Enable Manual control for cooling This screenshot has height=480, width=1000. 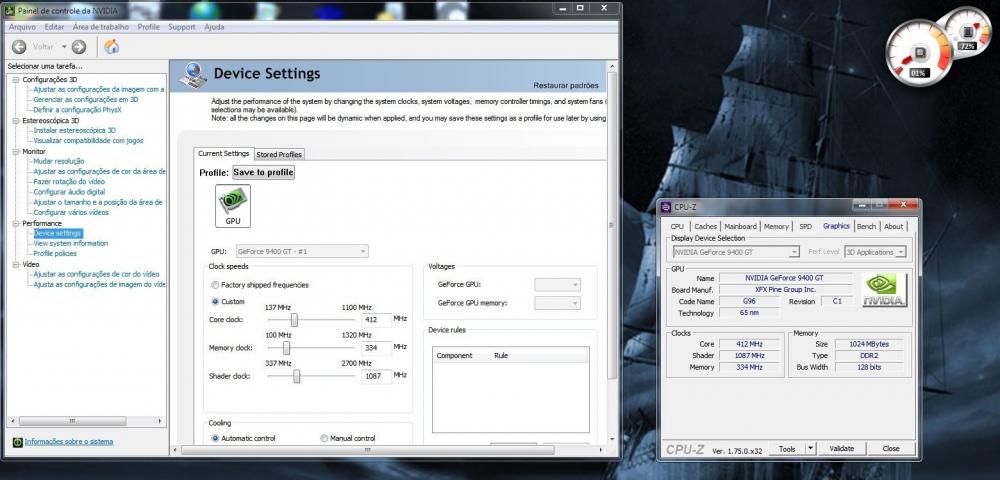pos(324,438)
